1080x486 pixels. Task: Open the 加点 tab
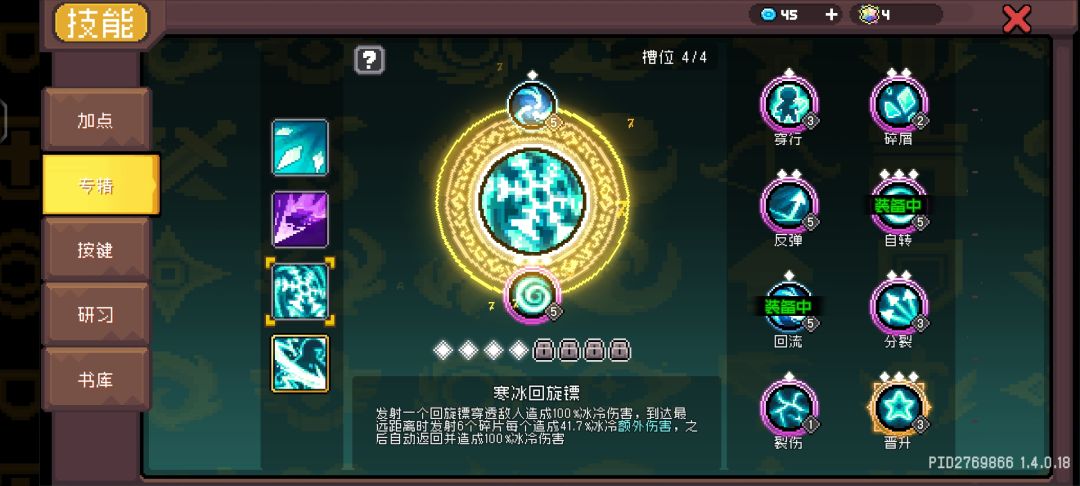click(96, 120)
